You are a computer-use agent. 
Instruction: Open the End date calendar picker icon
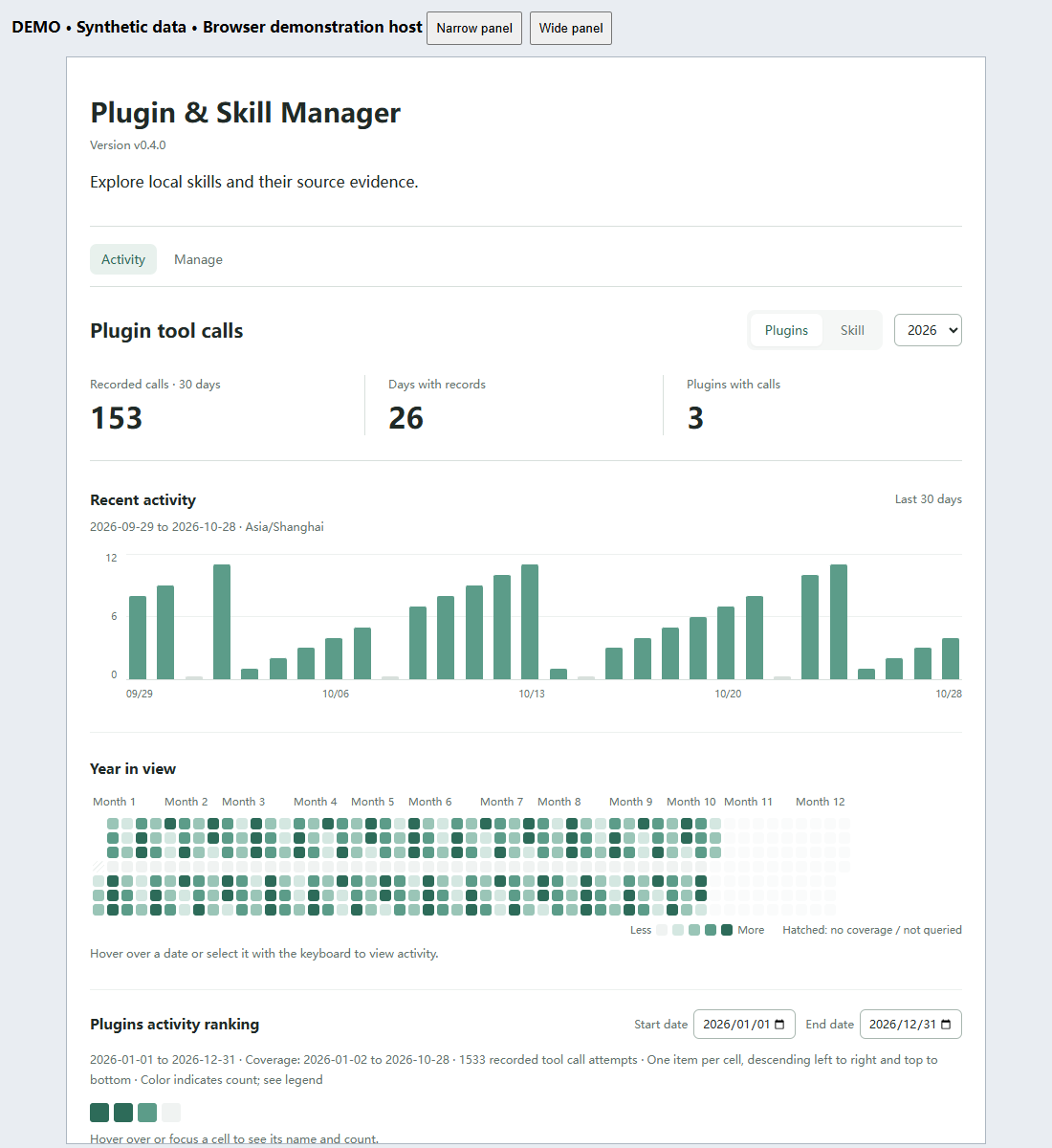[946, 1024]
